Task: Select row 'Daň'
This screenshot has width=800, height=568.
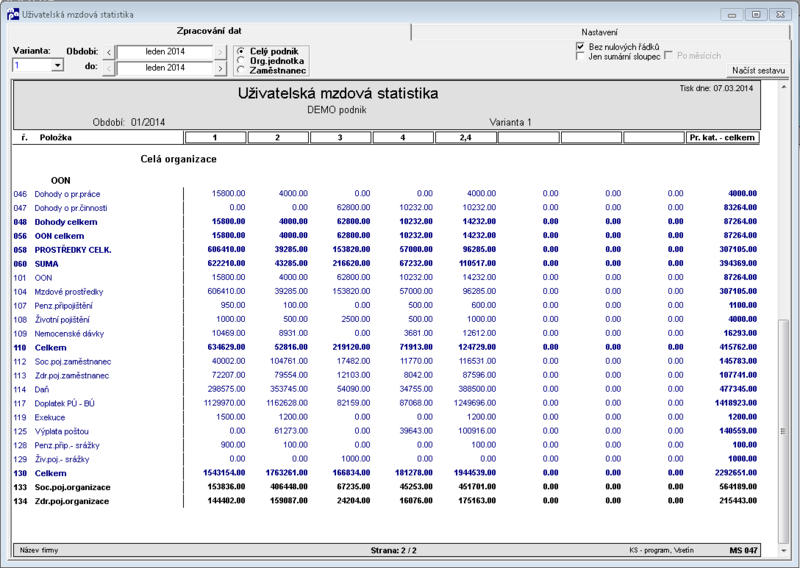Action: [385, 389]
